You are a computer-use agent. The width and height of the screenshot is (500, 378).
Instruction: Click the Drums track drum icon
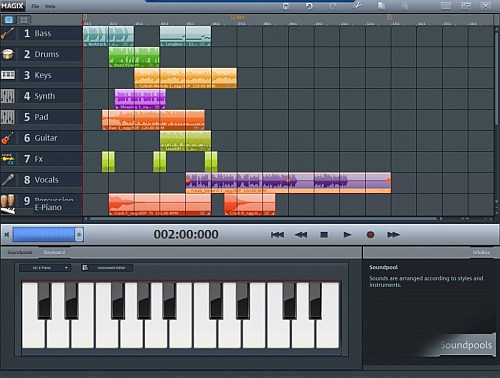pyautogui.click(x=7, y=54)
